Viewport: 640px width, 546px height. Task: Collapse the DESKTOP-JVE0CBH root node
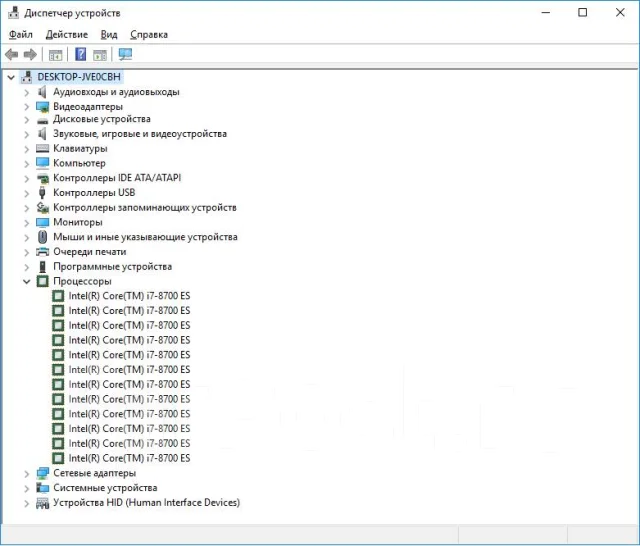11,77
